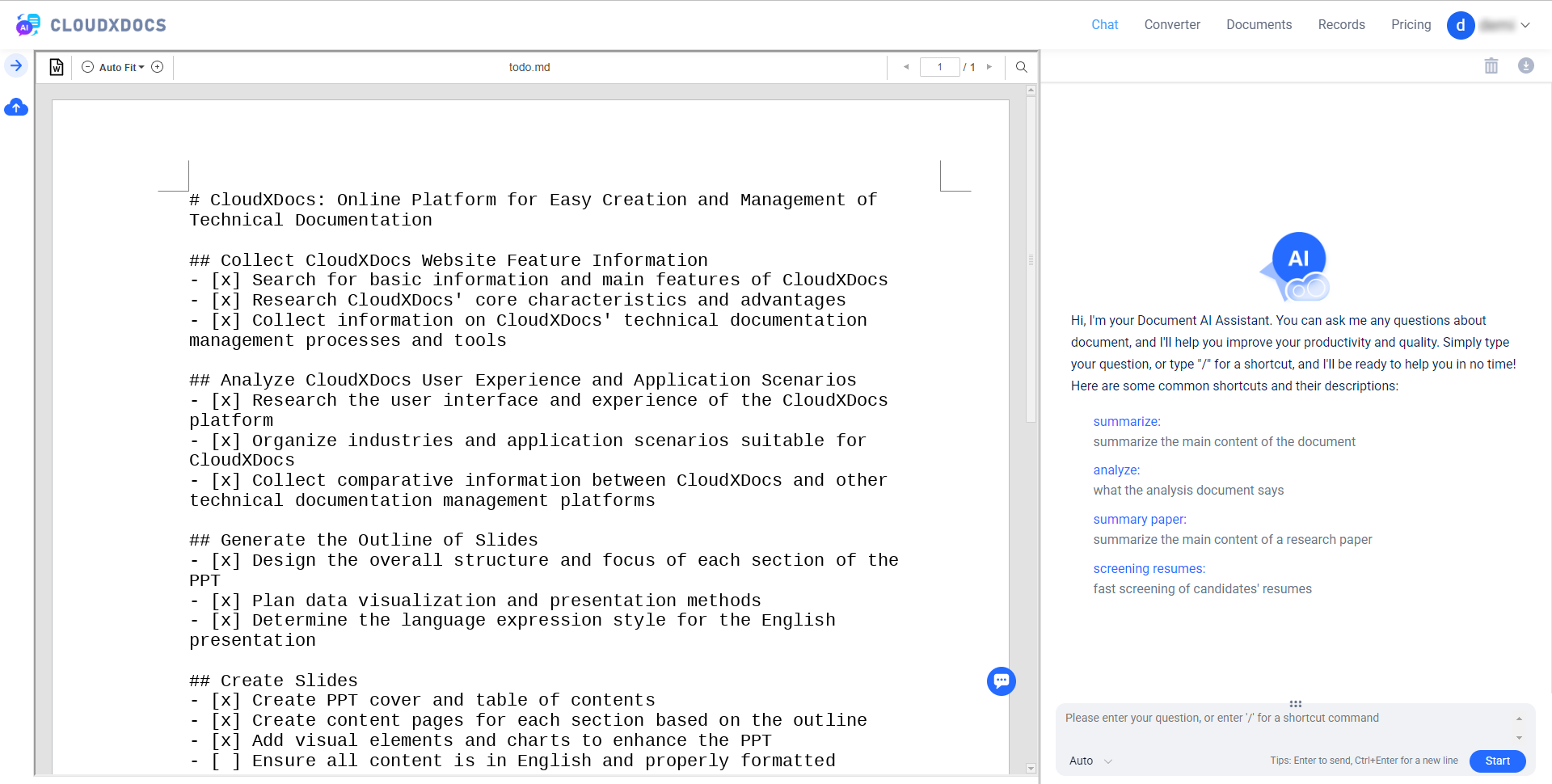Click the Start button

pyautogui.click(x=1497, y=761)
